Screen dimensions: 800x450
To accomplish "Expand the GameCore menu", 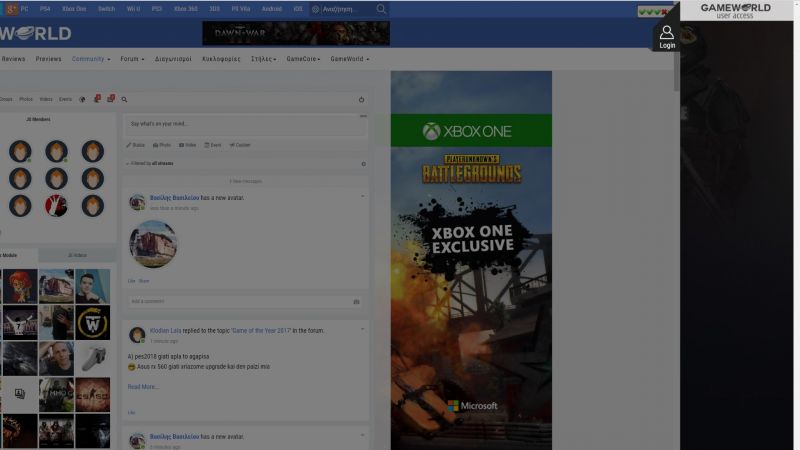I will (303, 59).
